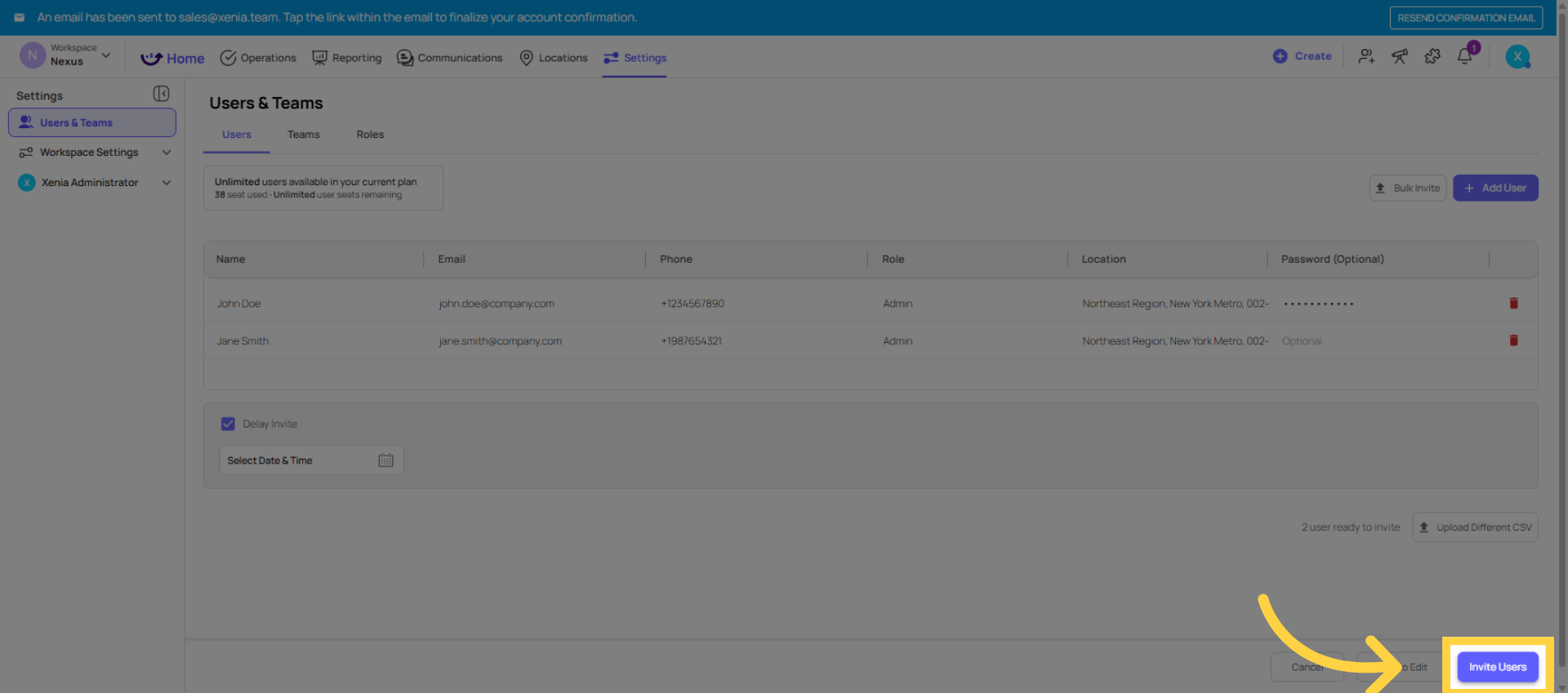Viewport: 1568px width, 693px height.
Task: Collapse the Settings sidebar panel
Action: click(161, 95)
